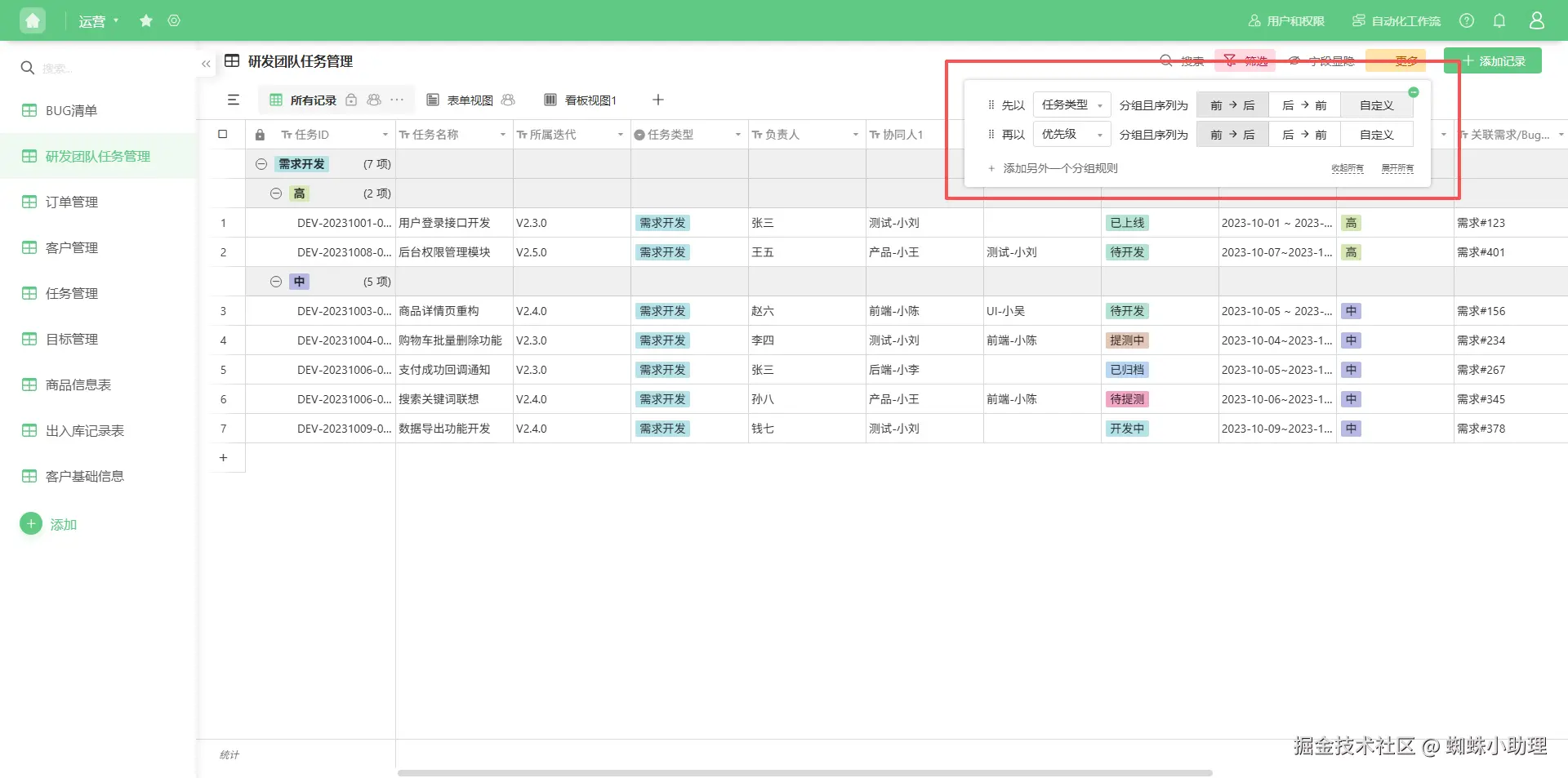The image size is (1568, 778).
Task: Collapse the 需求开发 group
Action: click(261, 164)
